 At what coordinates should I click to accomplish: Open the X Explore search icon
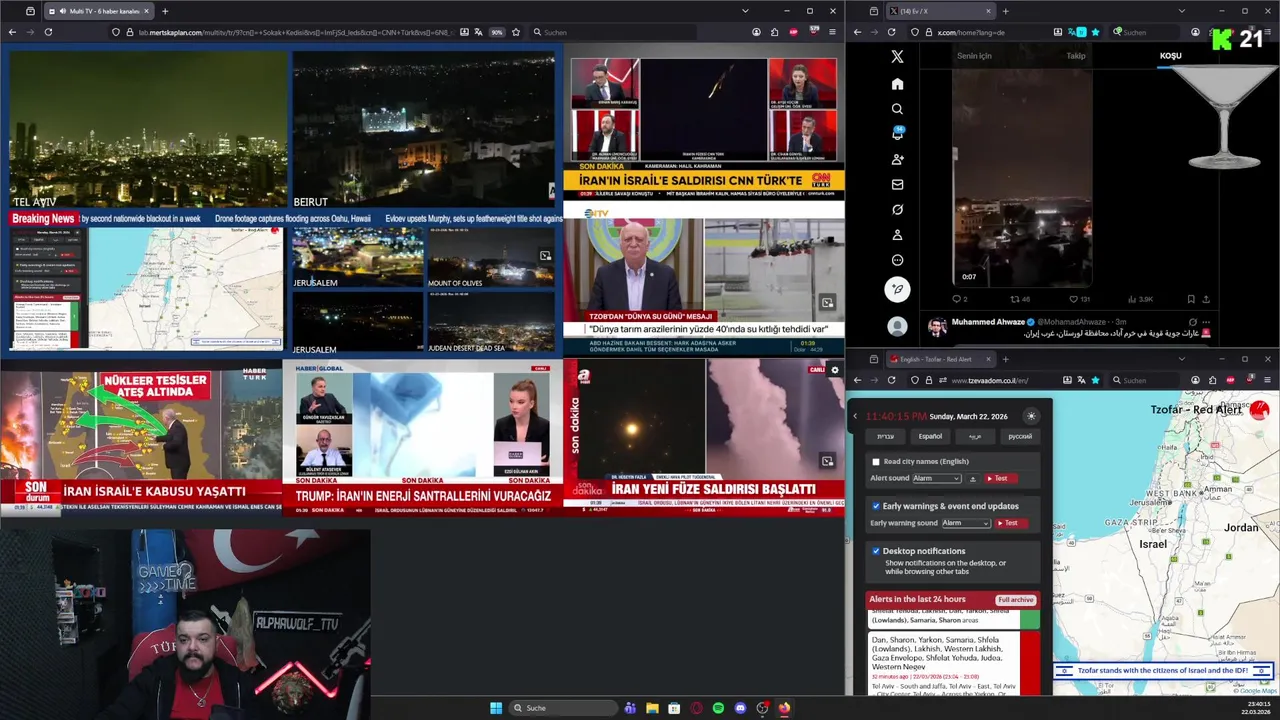pos(897,109)
